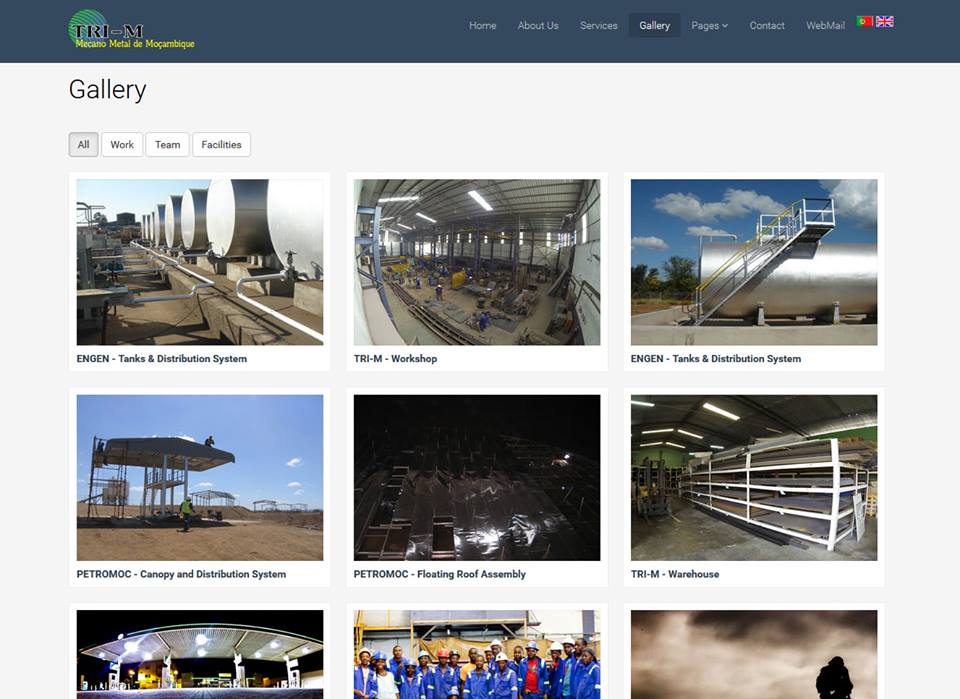Image resolution: width=960 pixels, height=699 pixels.
Task: Switch language with the UK flag
Action: pos(884,21)
